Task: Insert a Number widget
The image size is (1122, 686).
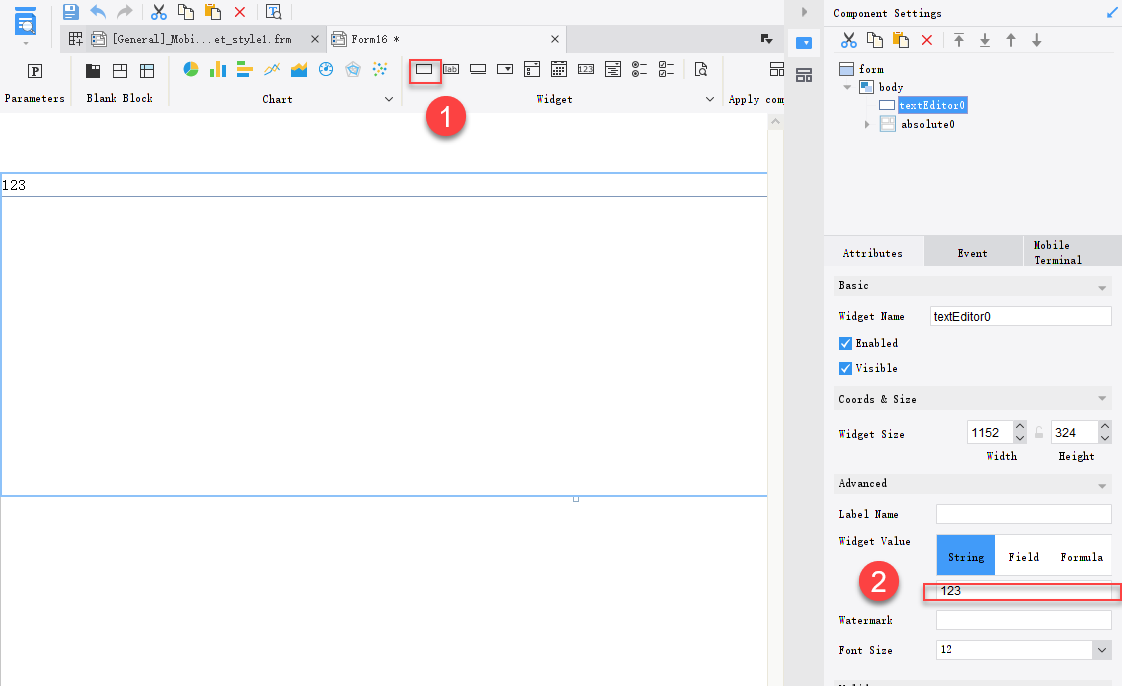Action: (586, 69)
